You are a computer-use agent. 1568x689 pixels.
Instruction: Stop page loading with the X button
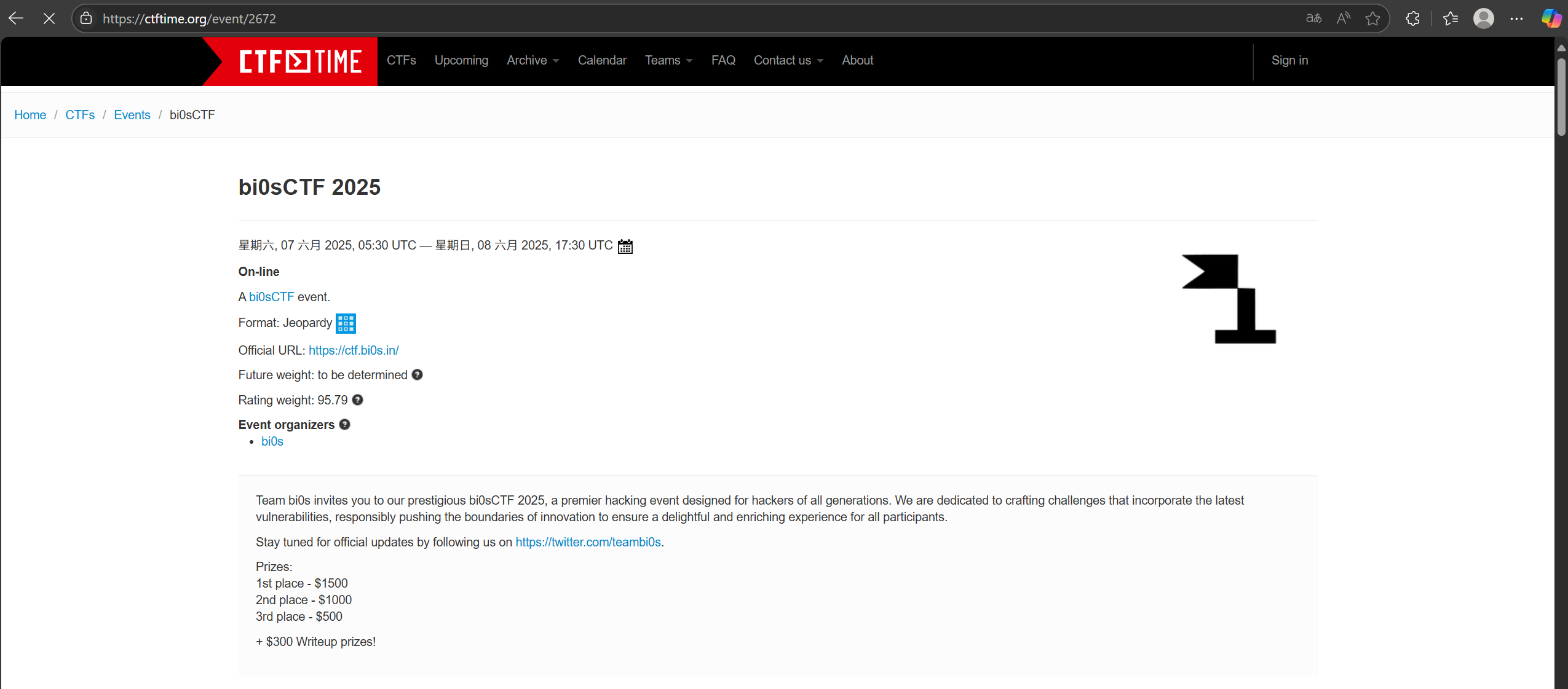tap(49, 18)
